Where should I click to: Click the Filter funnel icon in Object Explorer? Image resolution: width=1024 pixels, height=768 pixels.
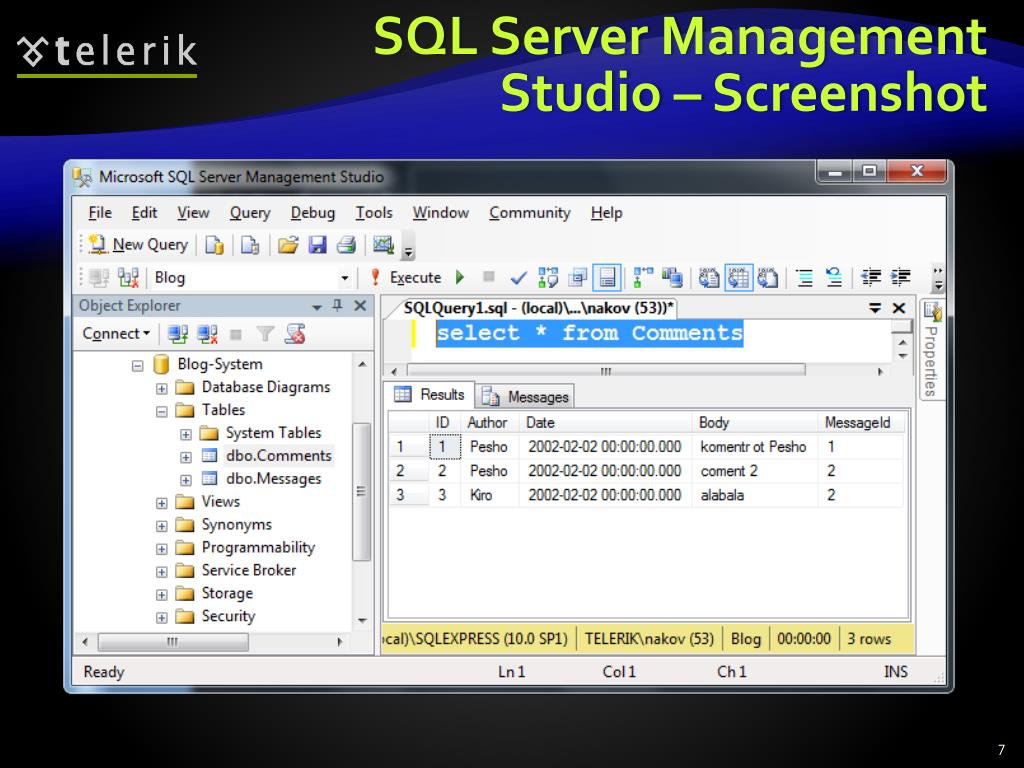coord(265,334)
